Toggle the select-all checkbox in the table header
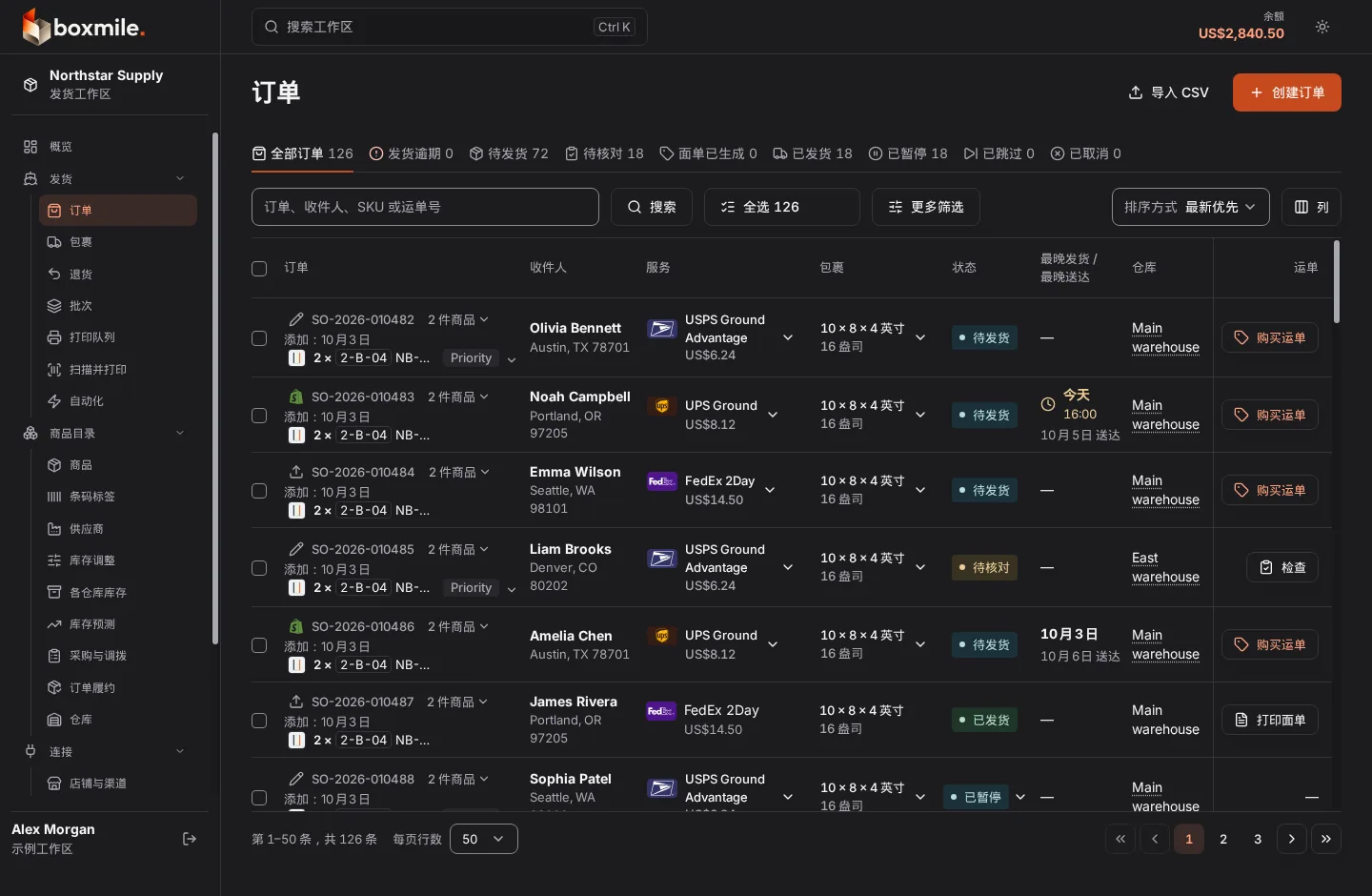 (x=259, y=269)
